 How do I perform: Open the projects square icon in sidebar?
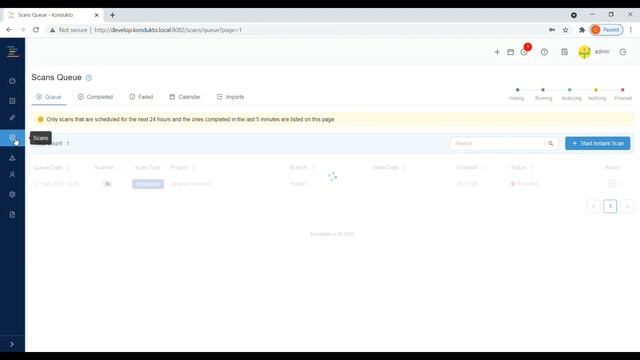click(12, 101)
